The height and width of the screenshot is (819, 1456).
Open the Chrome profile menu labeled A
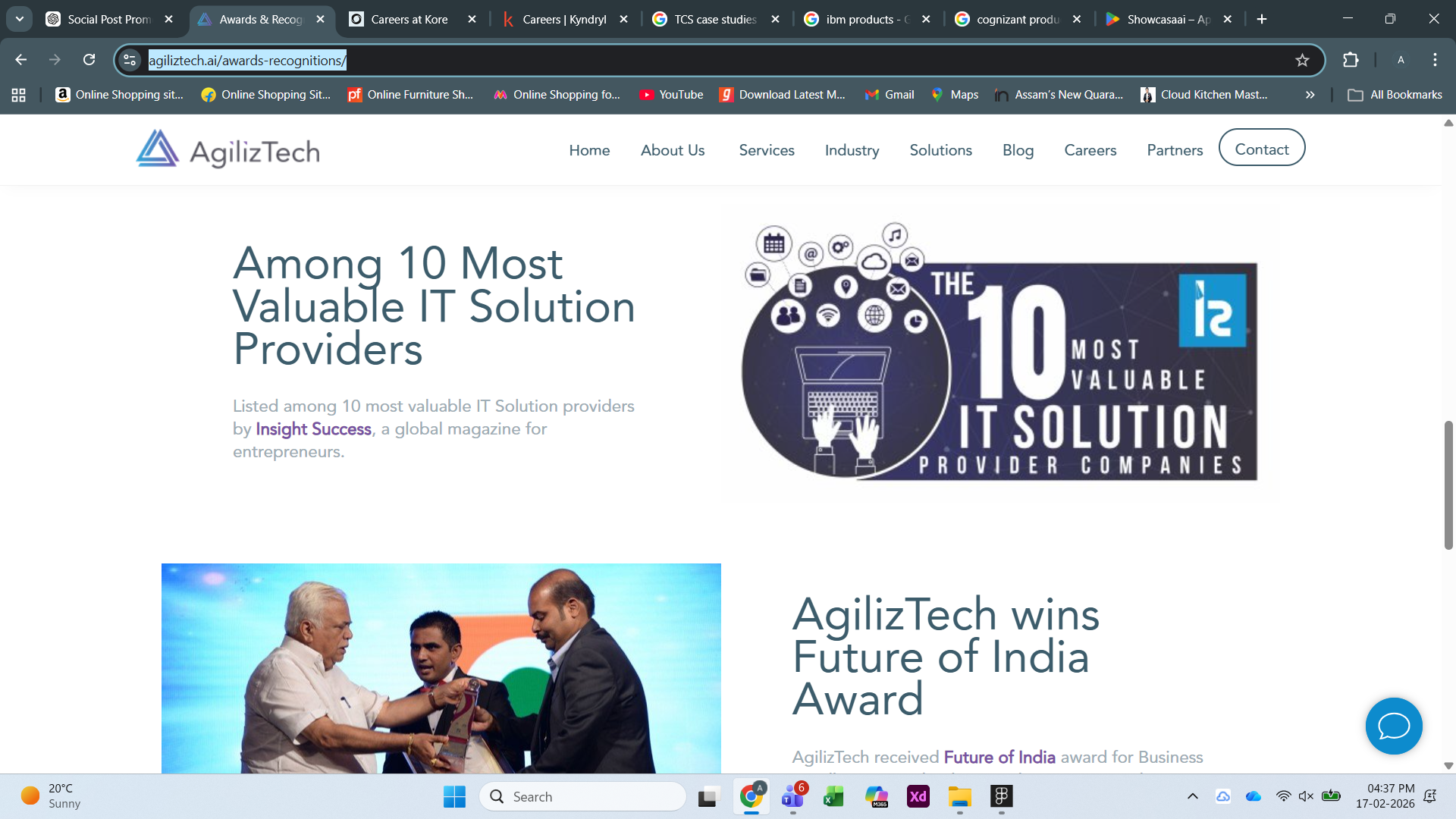[1401, 59]
